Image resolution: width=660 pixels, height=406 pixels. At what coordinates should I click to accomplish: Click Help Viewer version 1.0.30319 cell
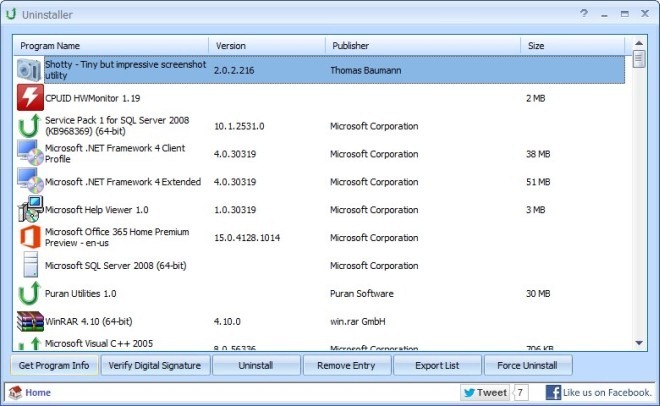click(x=235, y=210)
